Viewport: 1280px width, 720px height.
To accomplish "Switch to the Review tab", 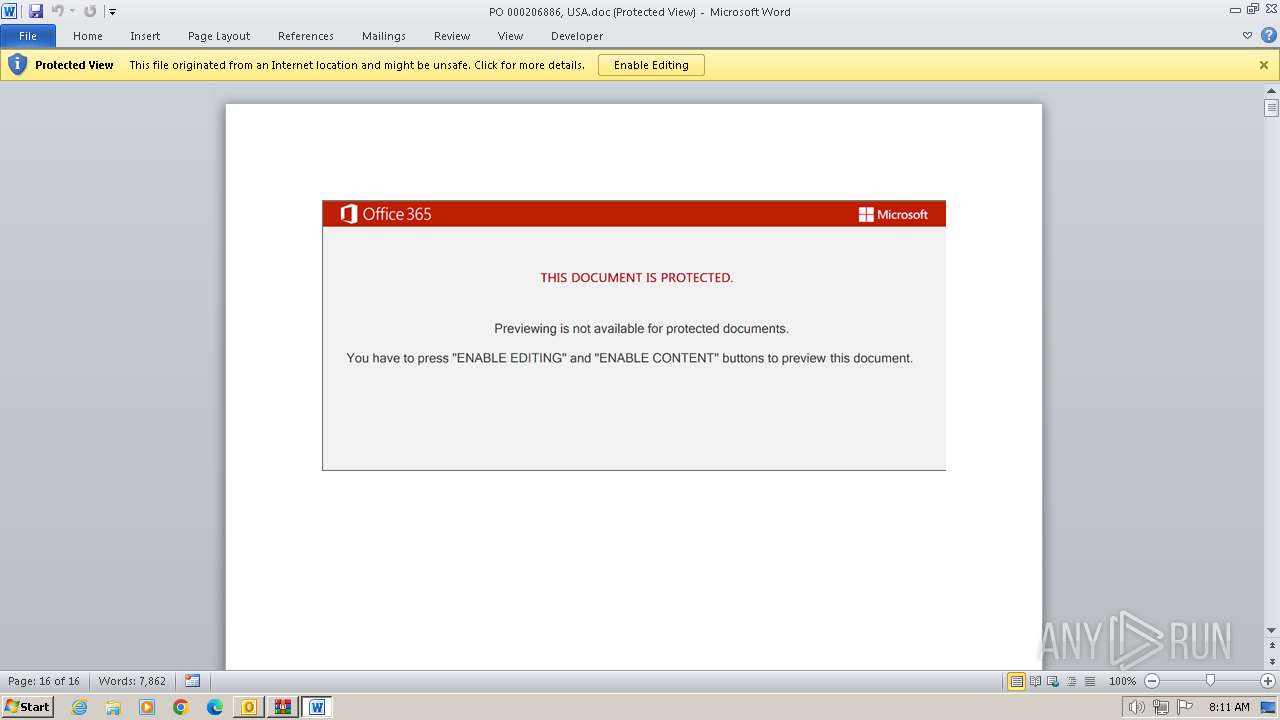I will point(452,36).
